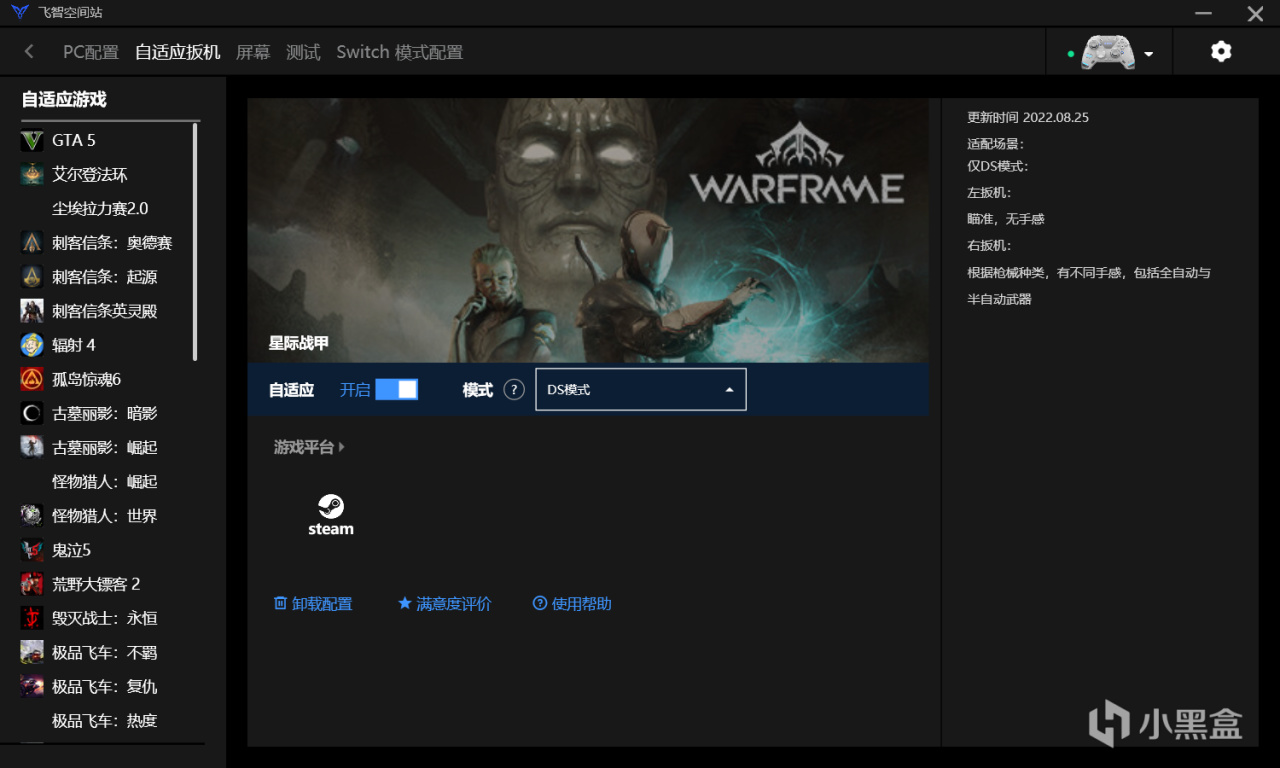Click the 辐射 4 game icon
This screenshot has width=1280, height=768.
(x=32, y=345)
